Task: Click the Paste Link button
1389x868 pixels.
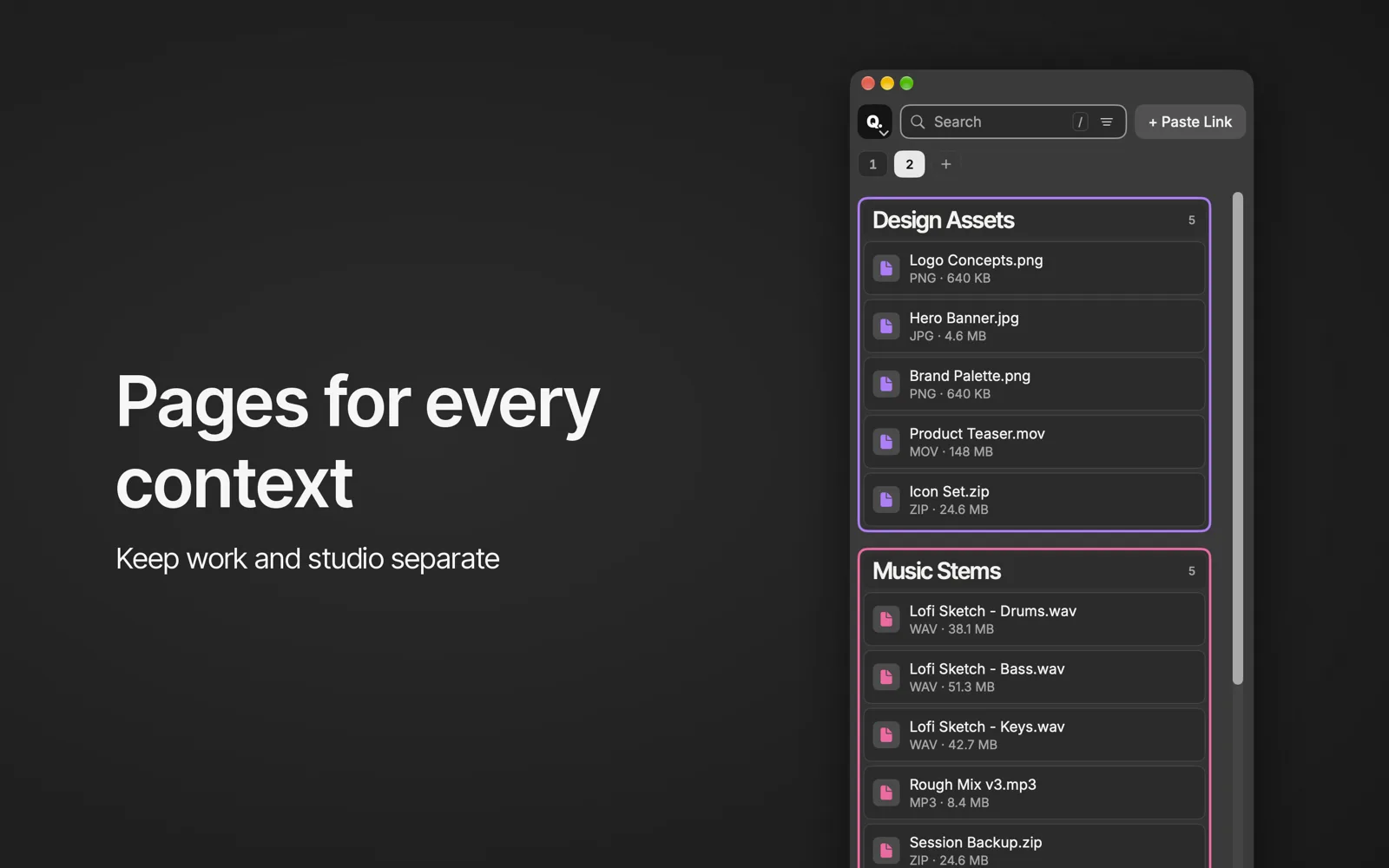Action: pyautogui.click(x=1189, y=122)
